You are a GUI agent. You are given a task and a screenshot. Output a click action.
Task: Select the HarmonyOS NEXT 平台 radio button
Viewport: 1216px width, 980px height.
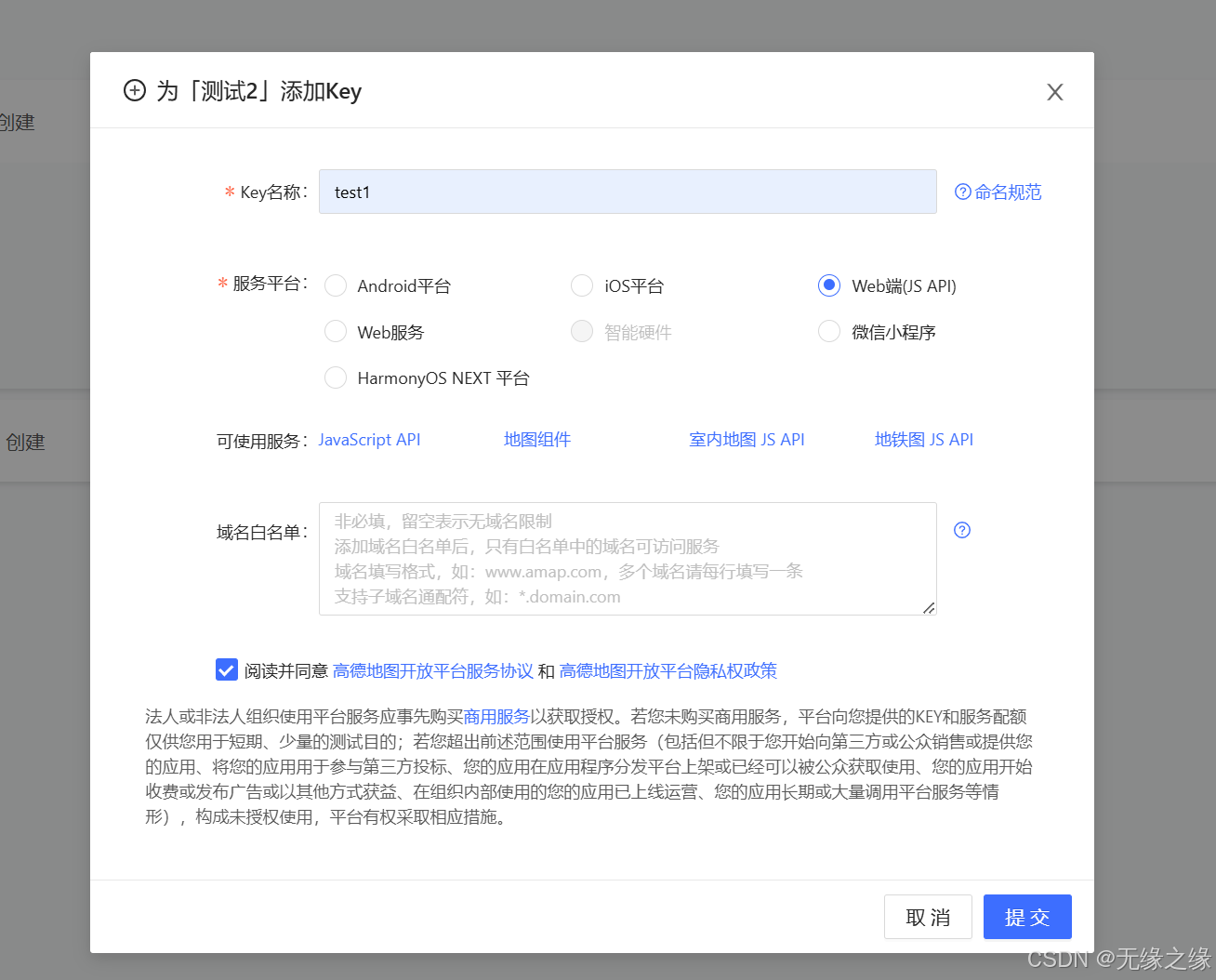[336, 377]
